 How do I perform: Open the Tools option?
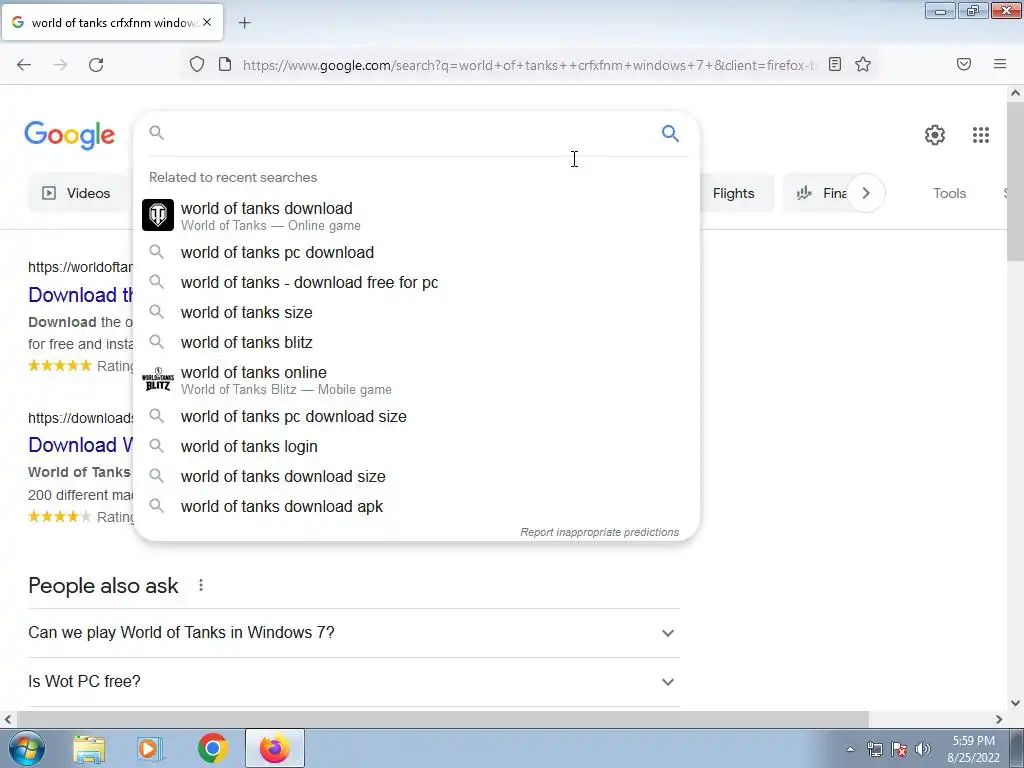coord(949,193)
